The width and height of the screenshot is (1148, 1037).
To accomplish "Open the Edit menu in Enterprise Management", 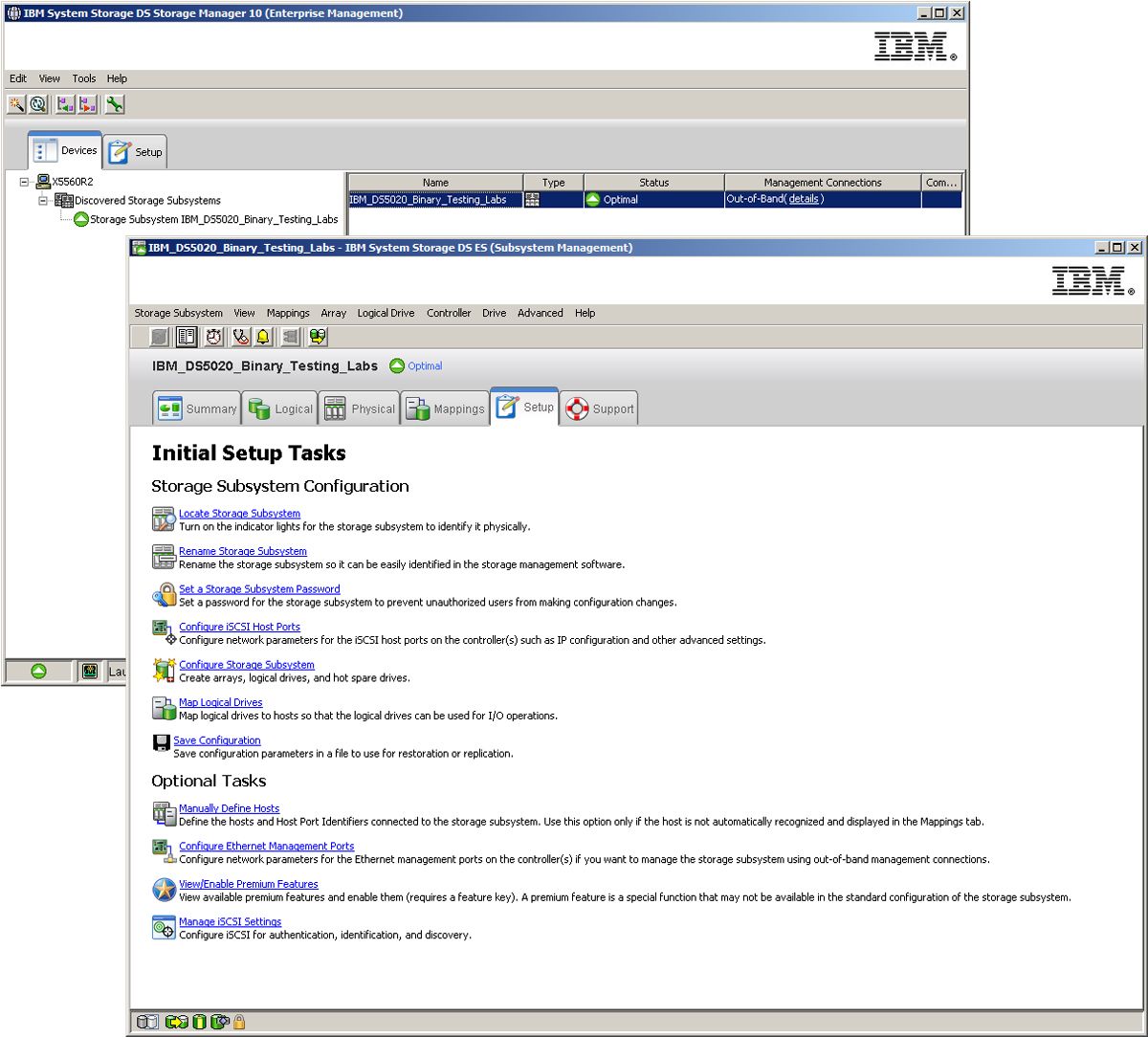I will pyautogui.click(x=18, y=78).
